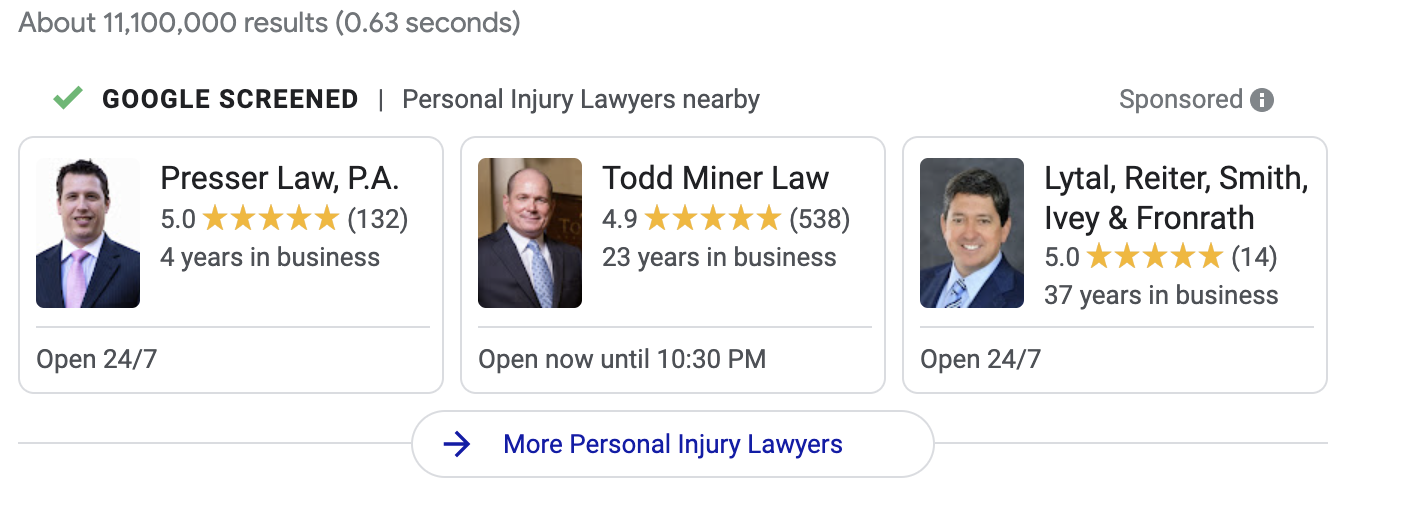This screenshot has height=514, width=1402.
Task: Open the Presser Law, P.A. listing title
Action: [x=280, y=179]
